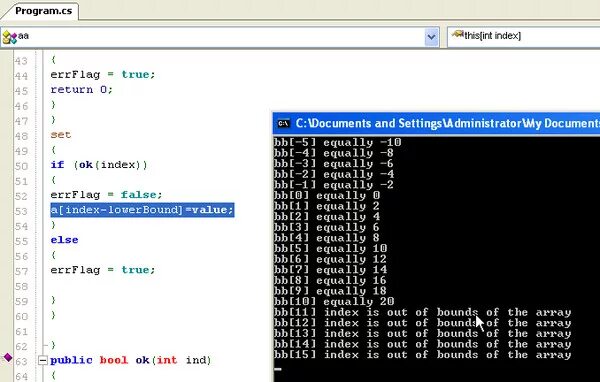Click console line 'bb[-1] equally -2'
This screenshot has height=382, width=600.
[x=334, y=185]
